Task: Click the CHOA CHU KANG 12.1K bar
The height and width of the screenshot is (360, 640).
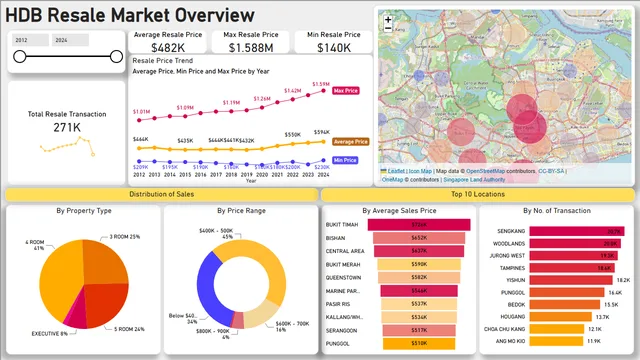Action: tap(557, 329)
